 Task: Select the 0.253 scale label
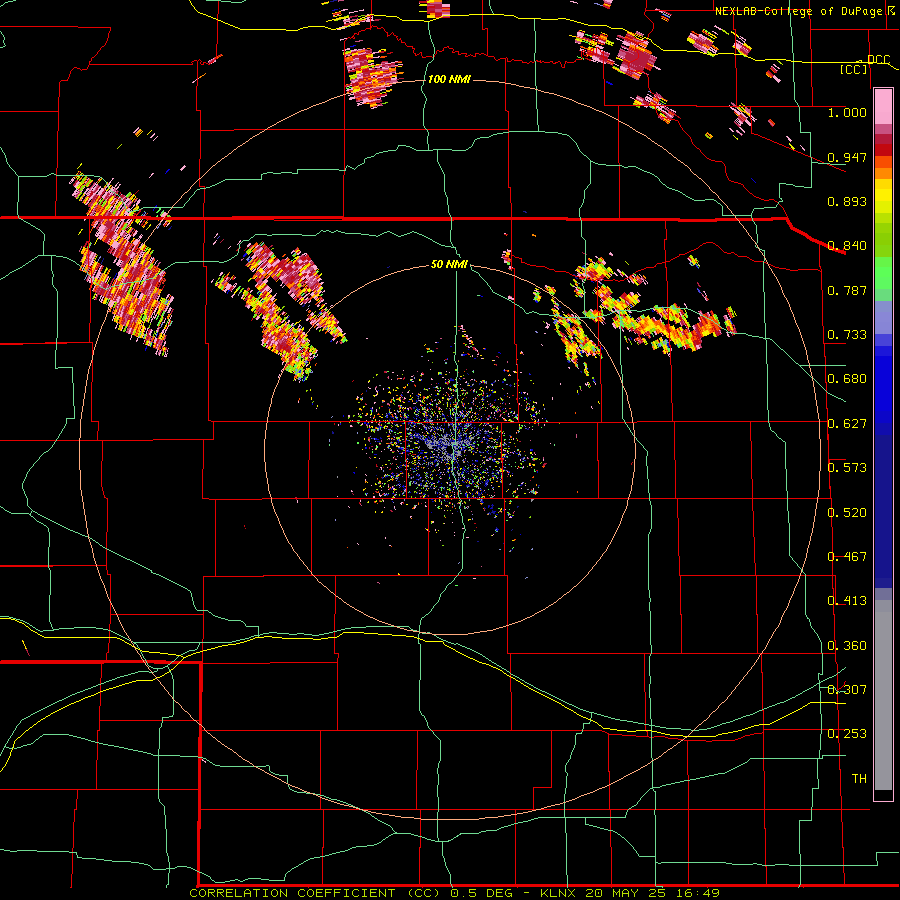(x=847, y=734)
